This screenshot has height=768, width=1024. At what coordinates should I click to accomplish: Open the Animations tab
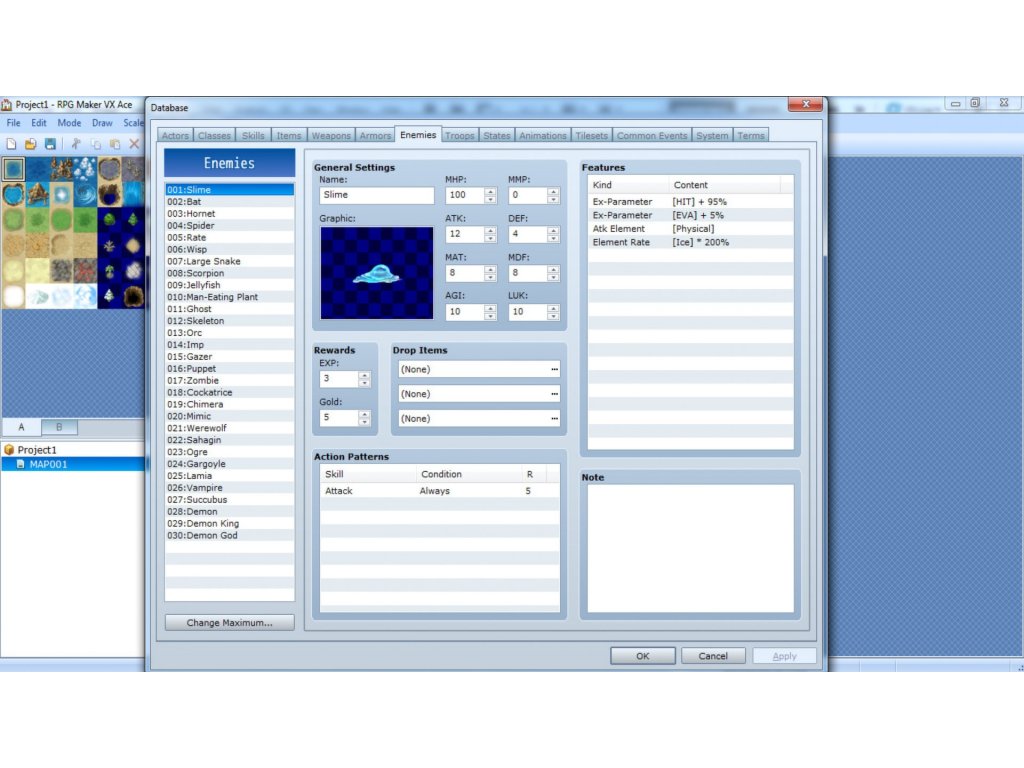click(x=543, y=136)
